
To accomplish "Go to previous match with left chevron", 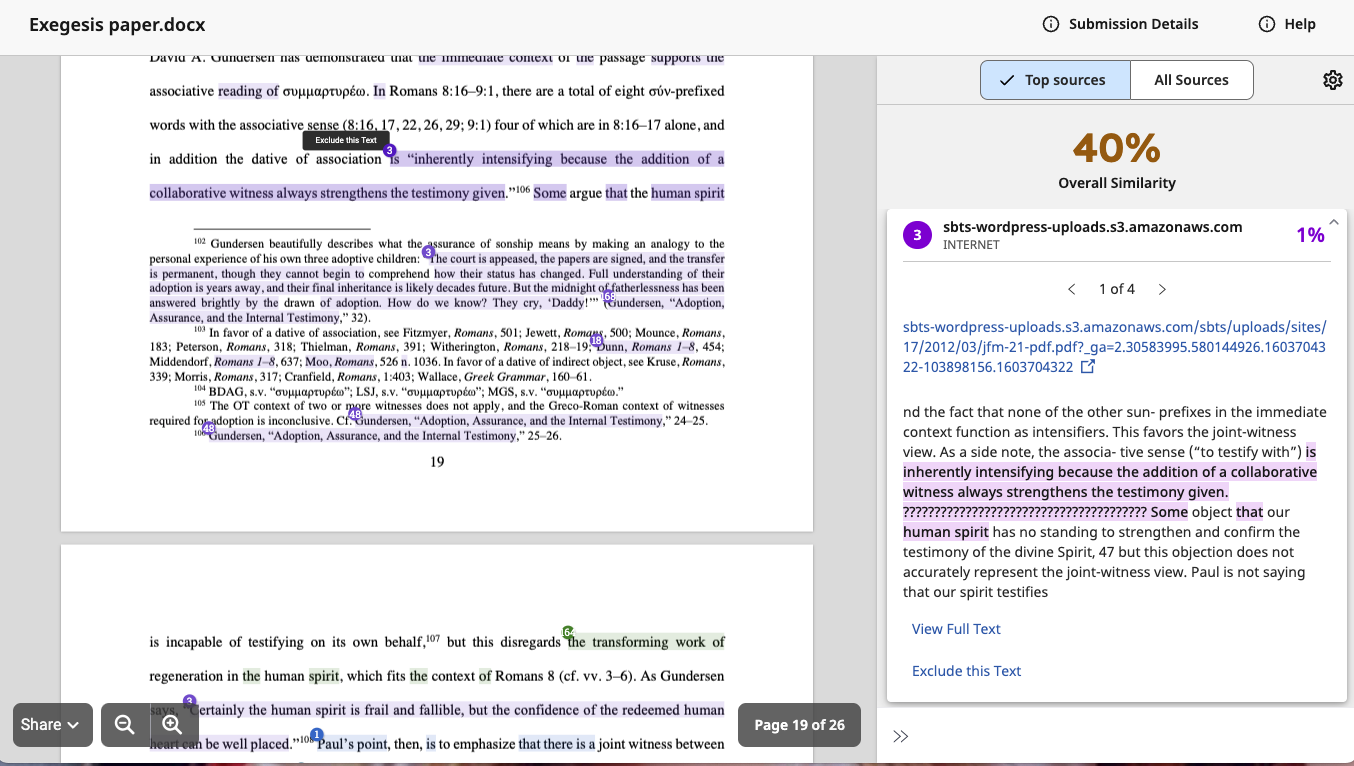I will point(1072,289).
